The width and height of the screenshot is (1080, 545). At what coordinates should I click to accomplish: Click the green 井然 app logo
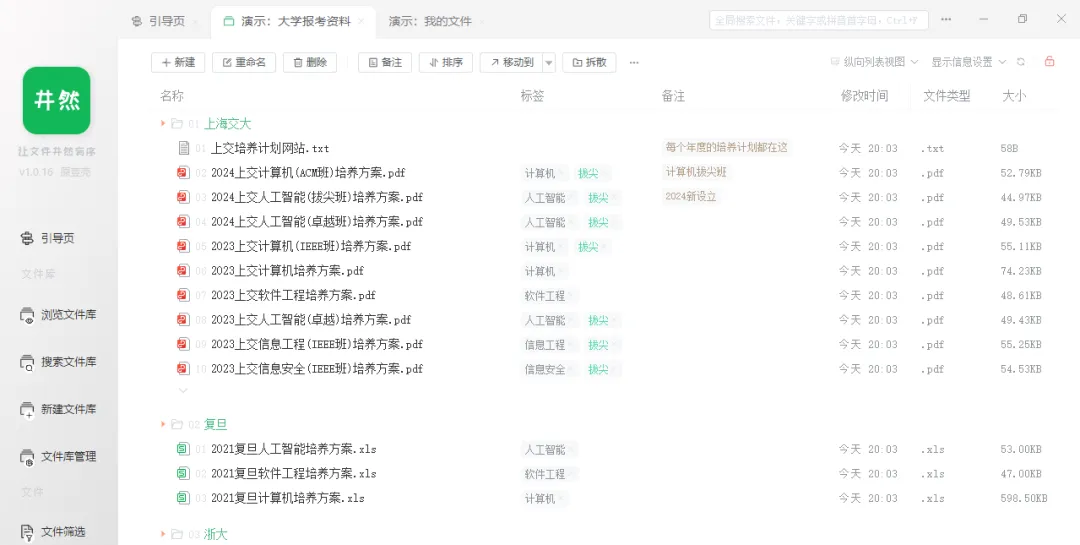click(56, 101)
